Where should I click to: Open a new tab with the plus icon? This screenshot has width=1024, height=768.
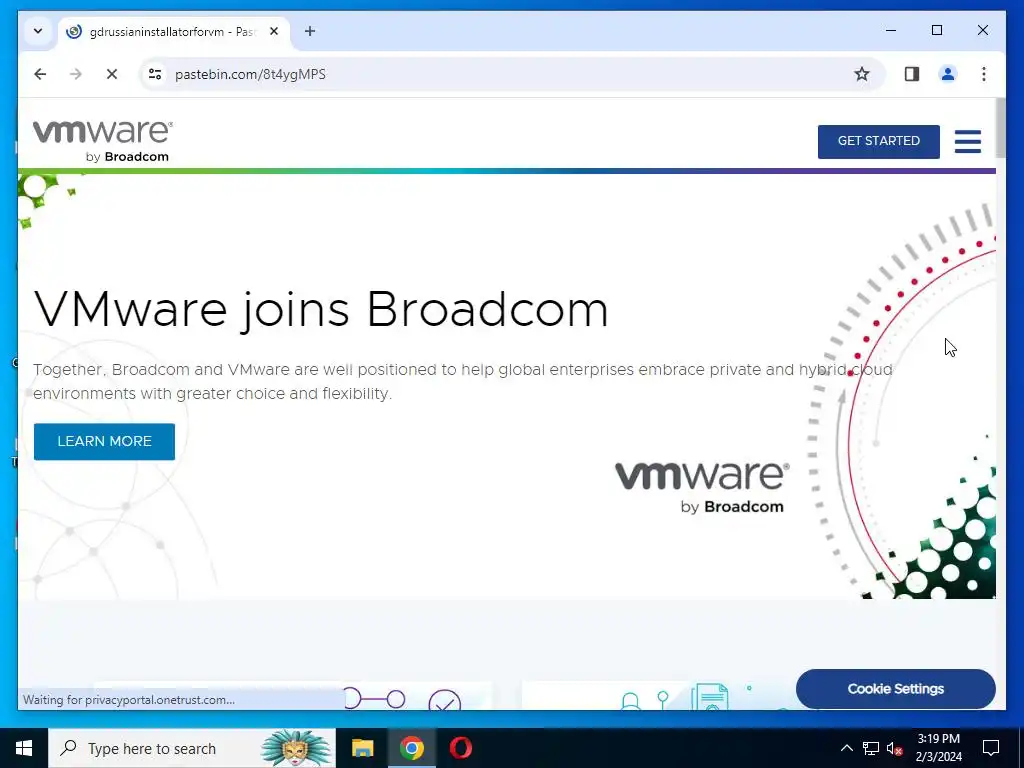310,31
